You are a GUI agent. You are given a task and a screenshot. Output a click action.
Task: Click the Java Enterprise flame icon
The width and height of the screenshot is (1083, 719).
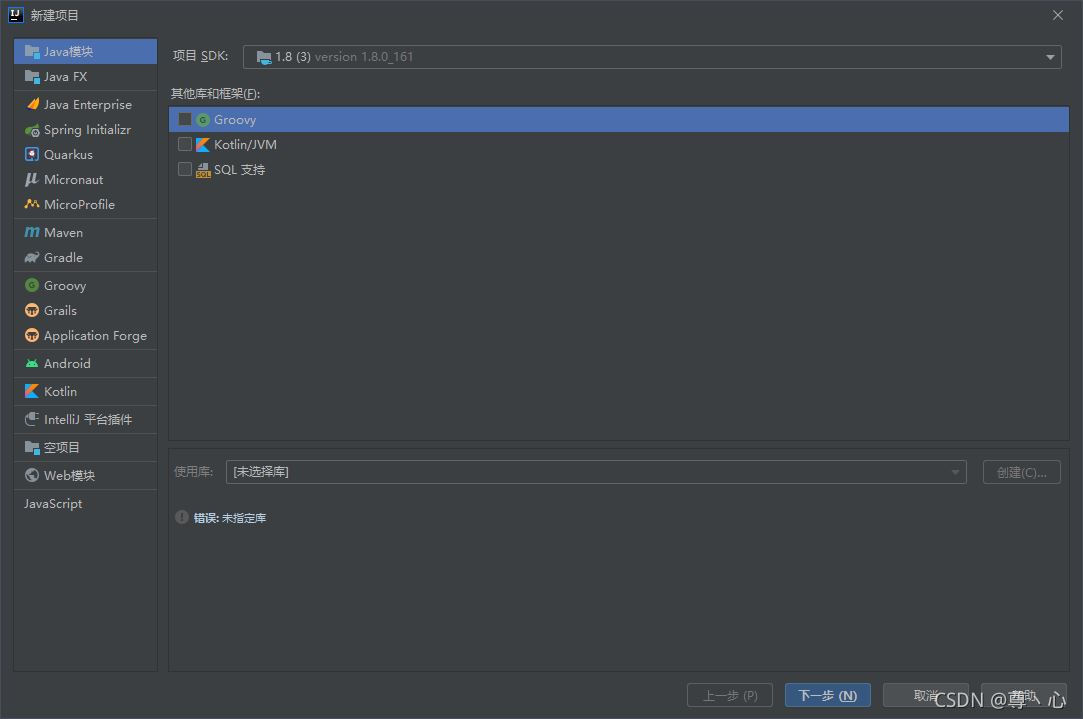pos(32,104)
